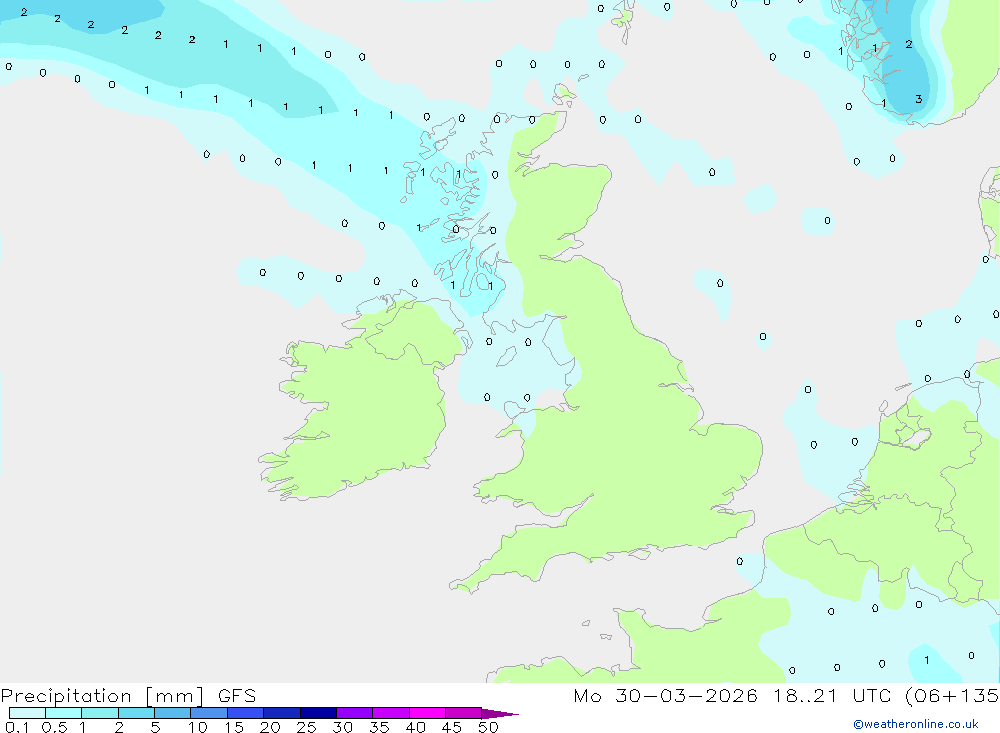Pick the 15–20 mm legend color swatch

[246, 713]
